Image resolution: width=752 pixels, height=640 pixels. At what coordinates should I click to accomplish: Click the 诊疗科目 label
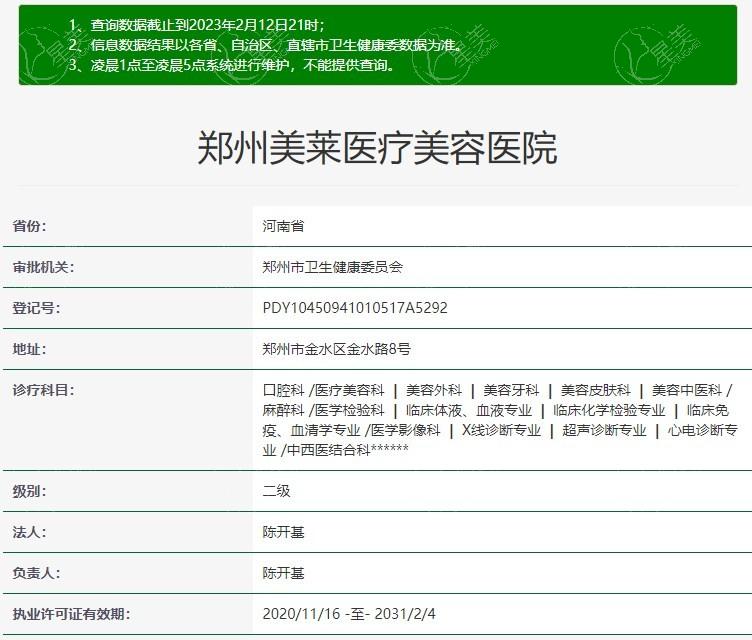pyautogui.click(x=43, y=390)
